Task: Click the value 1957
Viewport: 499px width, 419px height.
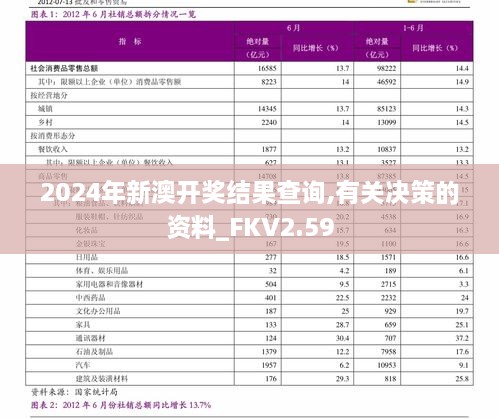Action: point(269,365)
